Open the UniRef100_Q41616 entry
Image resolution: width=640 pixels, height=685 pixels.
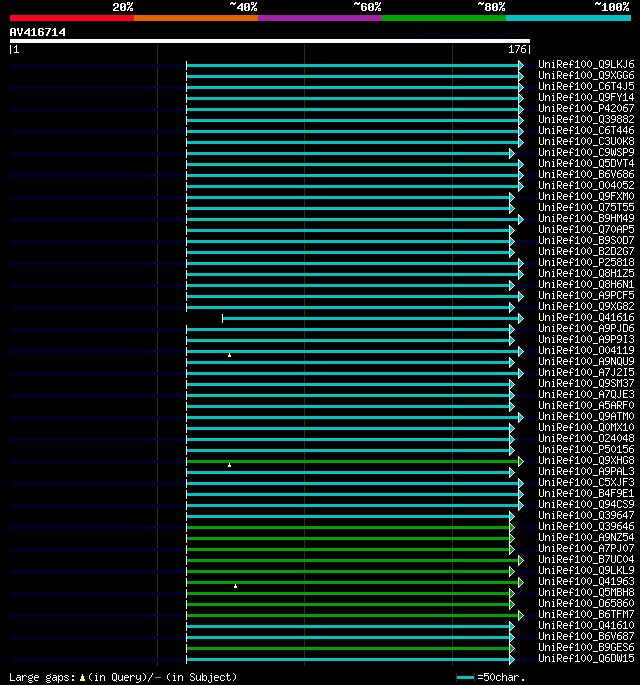tap(586, 318)
